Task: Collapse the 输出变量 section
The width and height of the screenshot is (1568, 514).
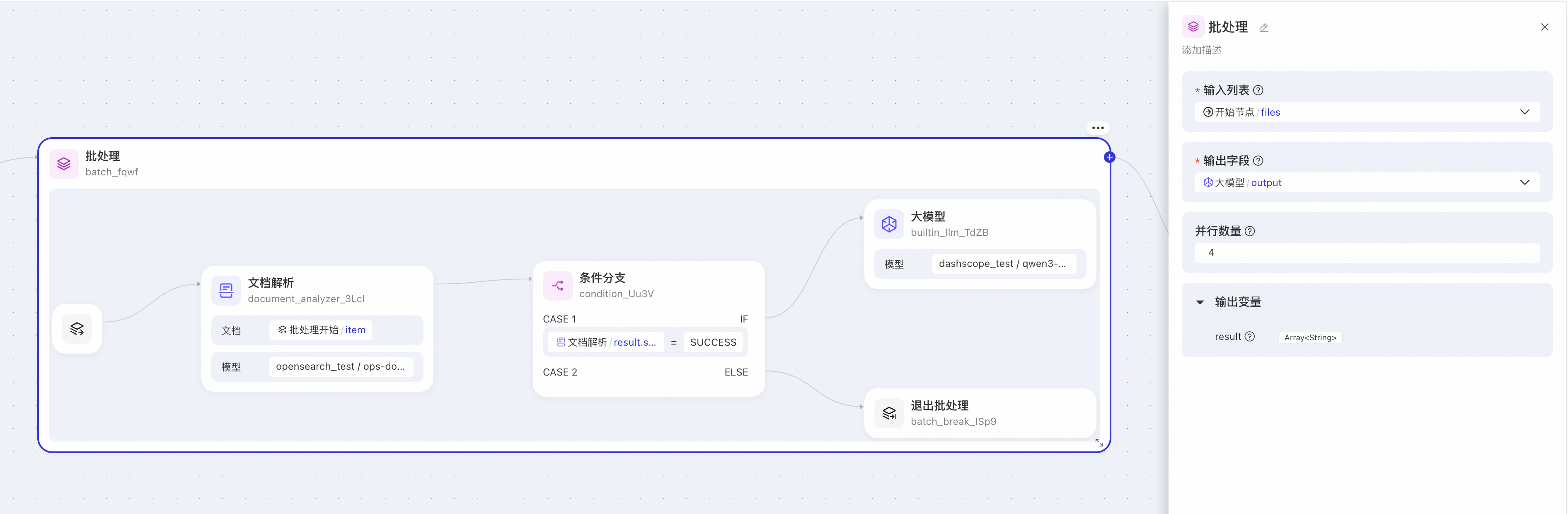Action: [x=1200, y=302]
